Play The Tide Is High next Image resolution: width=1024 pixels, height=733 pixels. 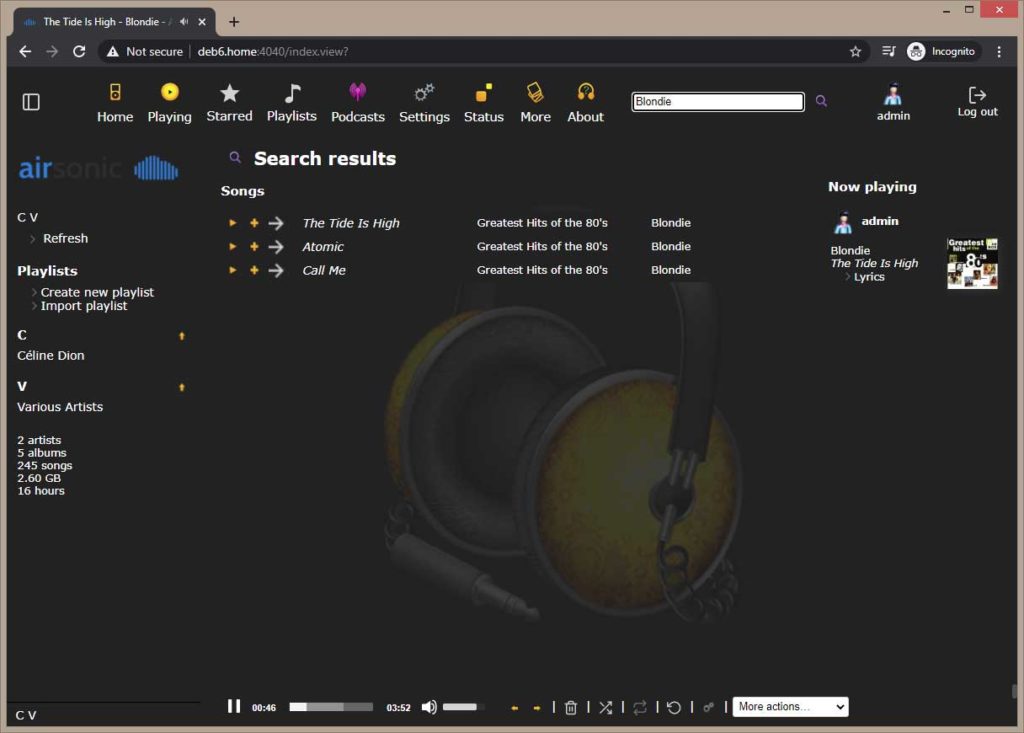click(276, 223)
